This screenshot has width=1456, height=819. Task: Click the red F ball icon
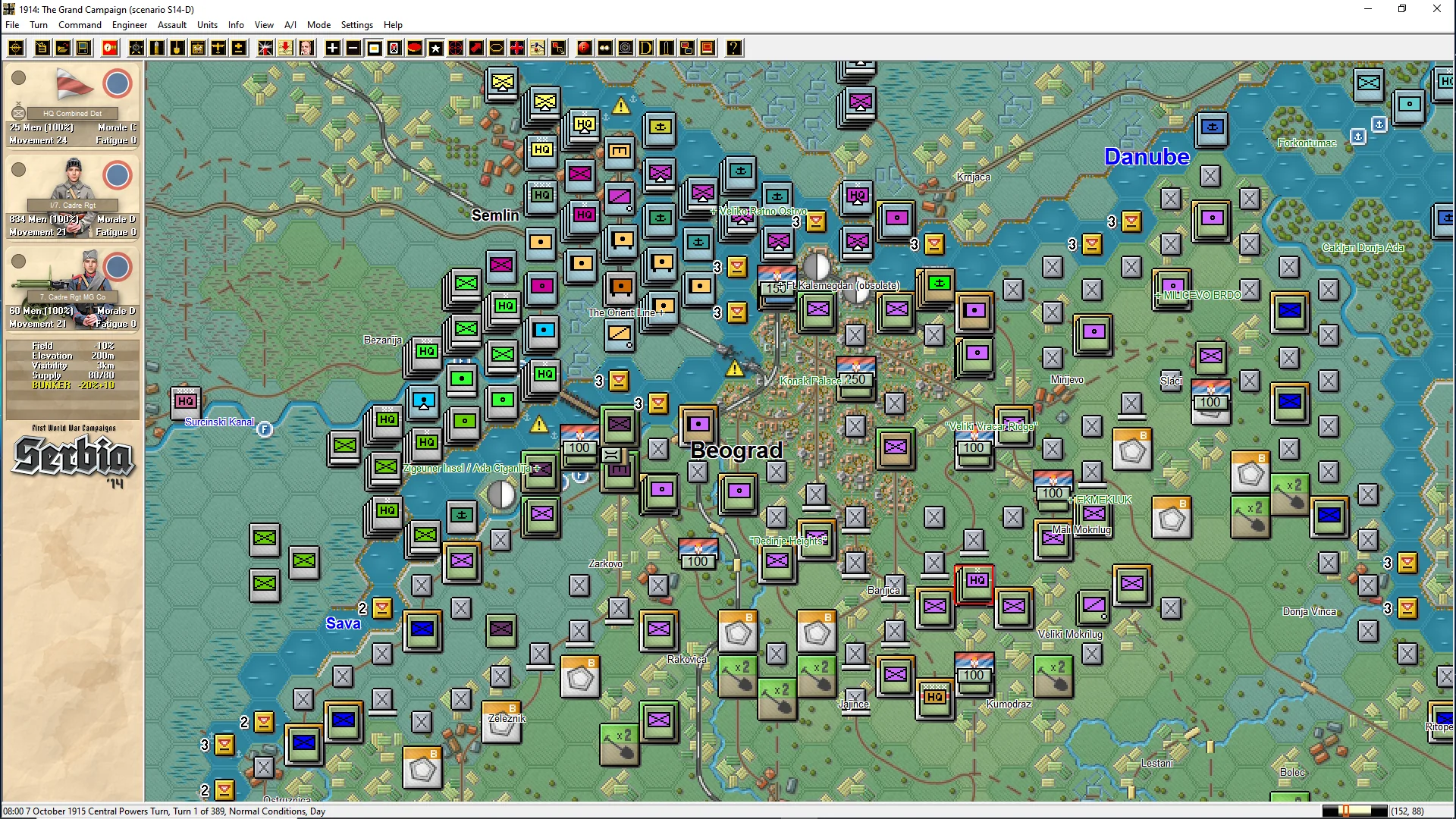[584, 49]
